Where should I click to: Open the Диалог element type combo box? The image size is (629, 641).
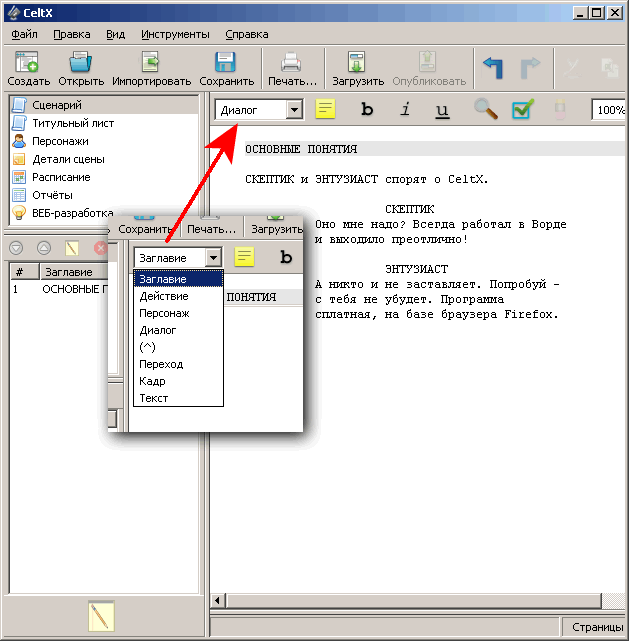259,110
